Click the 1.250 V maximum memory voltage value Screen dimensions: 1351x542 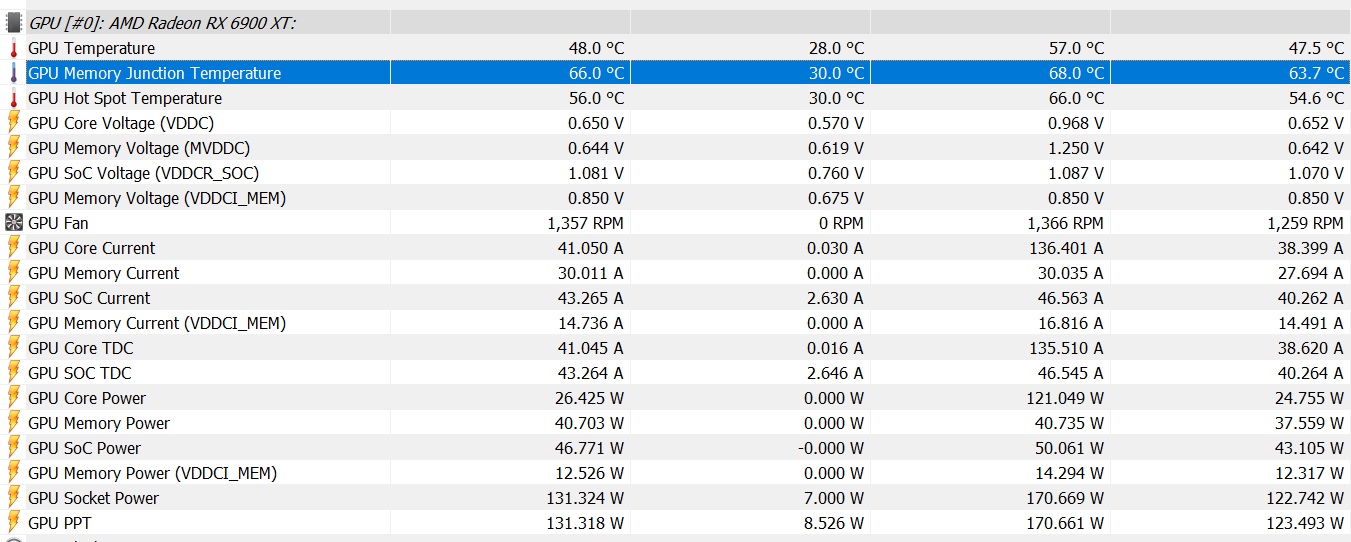[x=1076, y=148]
